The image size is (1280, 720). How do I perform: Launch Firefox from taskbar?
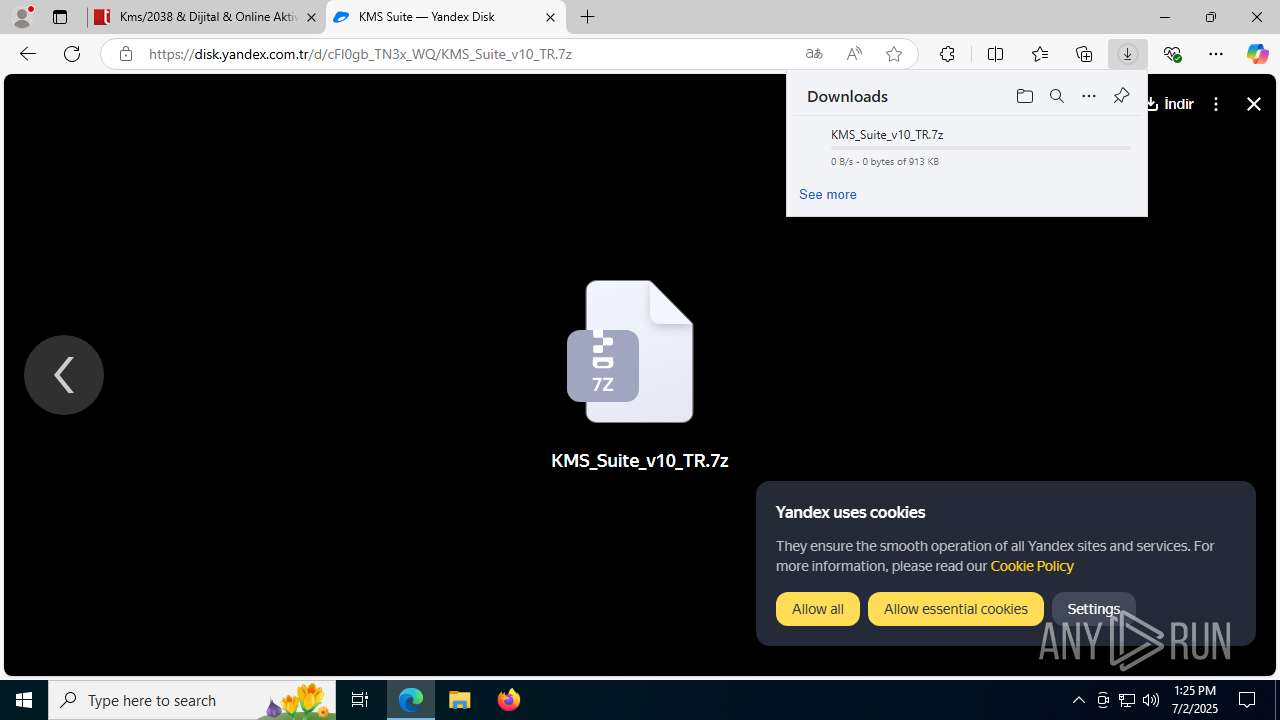coord(509,700)
